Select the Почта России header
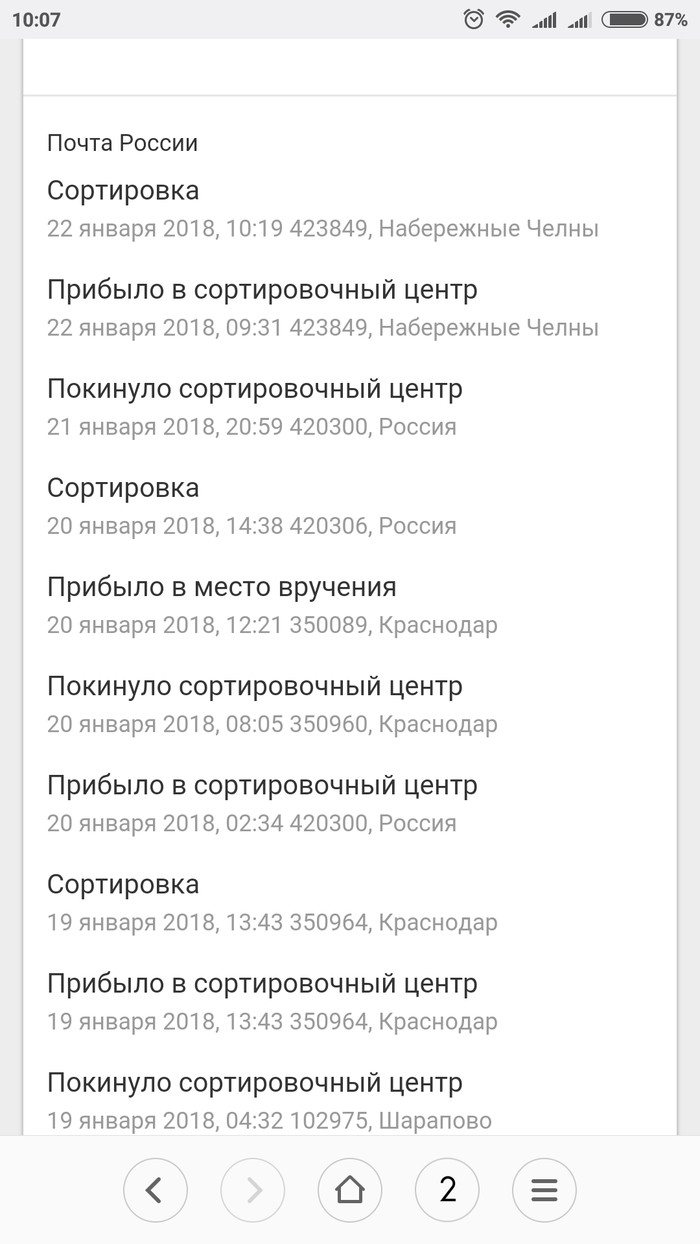This screenshot has width=700, height=1244. pyautogui.click(x=122, y=143)
